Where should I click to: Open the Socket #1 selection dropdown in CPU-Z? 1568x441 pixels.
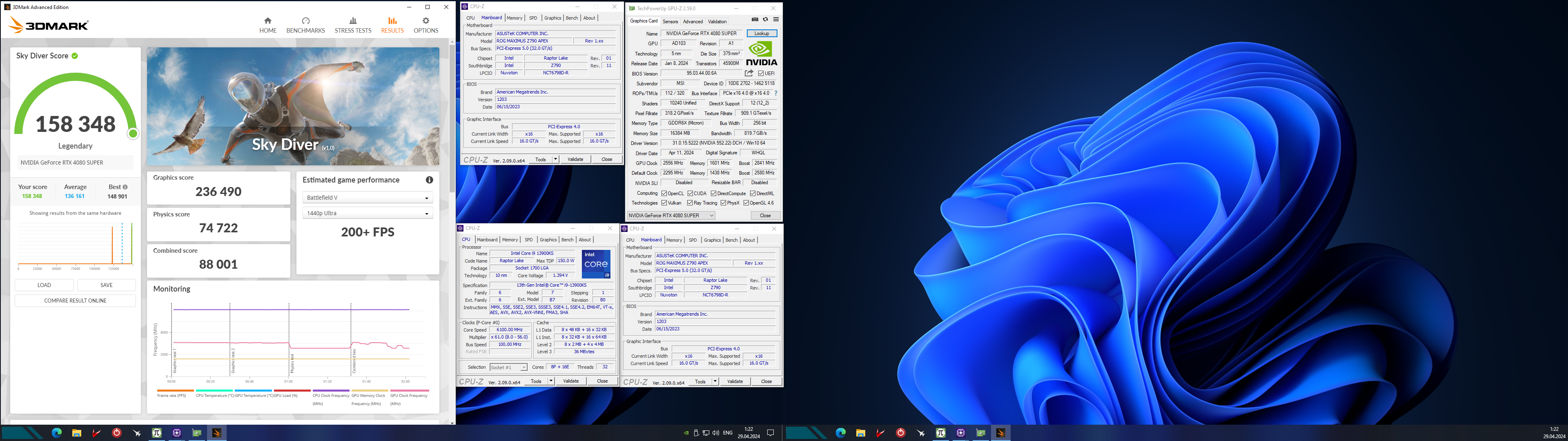pyautogui.click(x=508, y=367)
